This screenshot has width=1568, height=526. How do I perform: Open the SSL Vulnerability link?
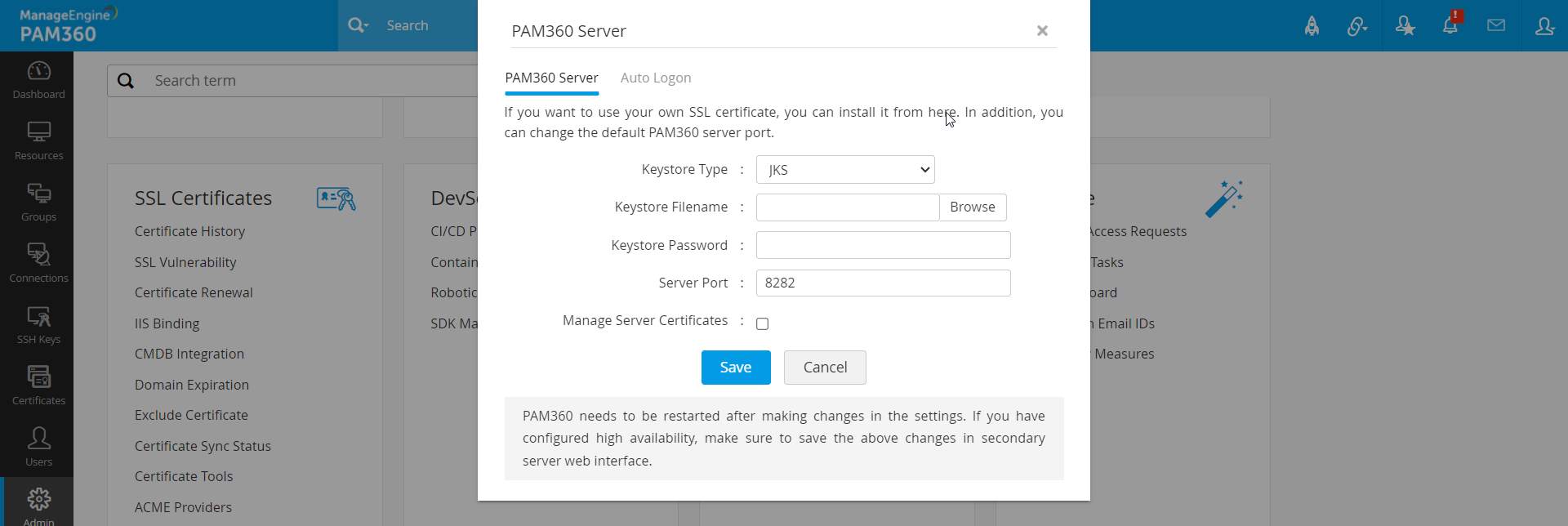(185, 262)
